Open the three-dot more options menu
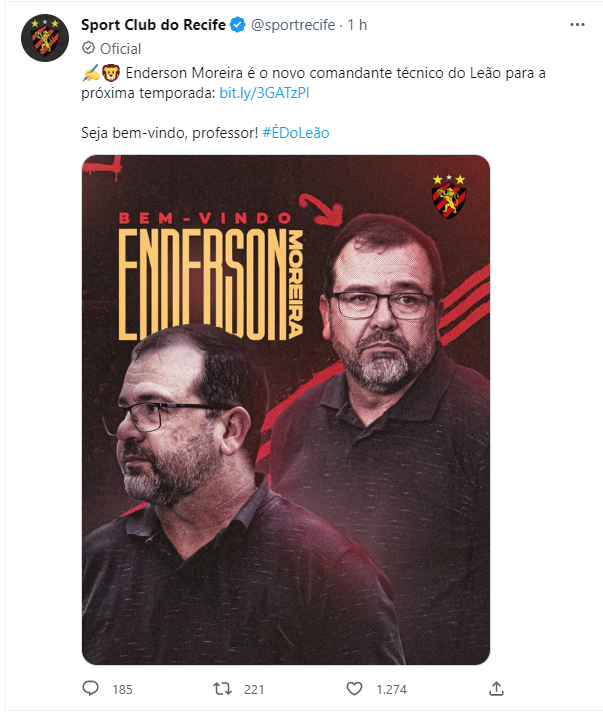Viewport: 603px width, 712px height. coord(577,25)
